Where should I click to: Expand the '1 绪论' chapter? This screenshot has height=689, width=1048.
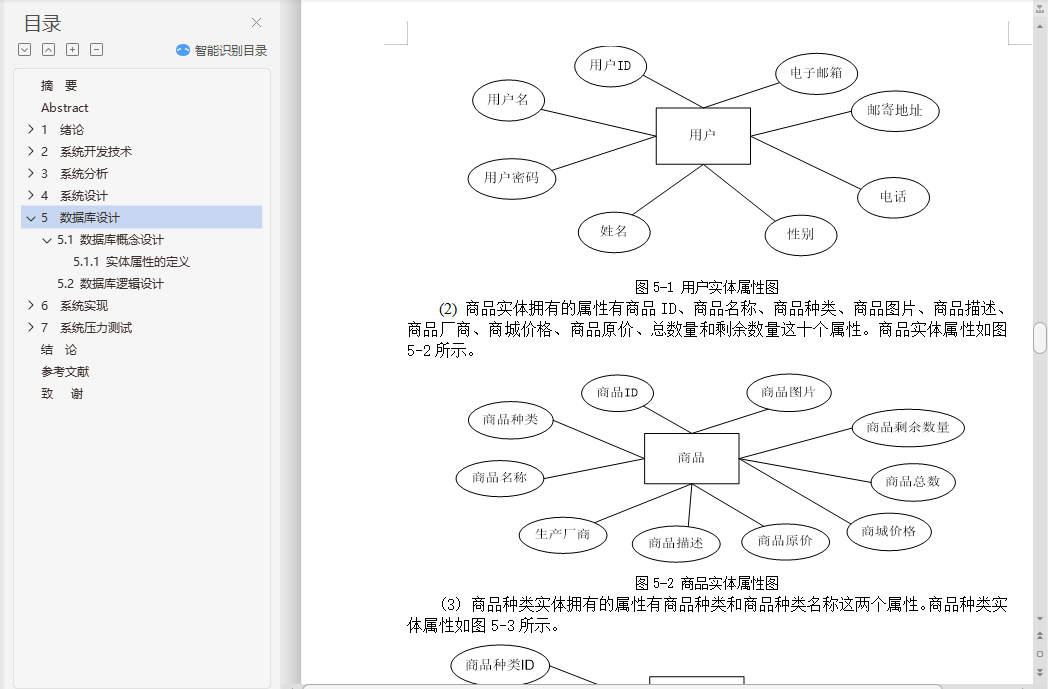(31, 129)
